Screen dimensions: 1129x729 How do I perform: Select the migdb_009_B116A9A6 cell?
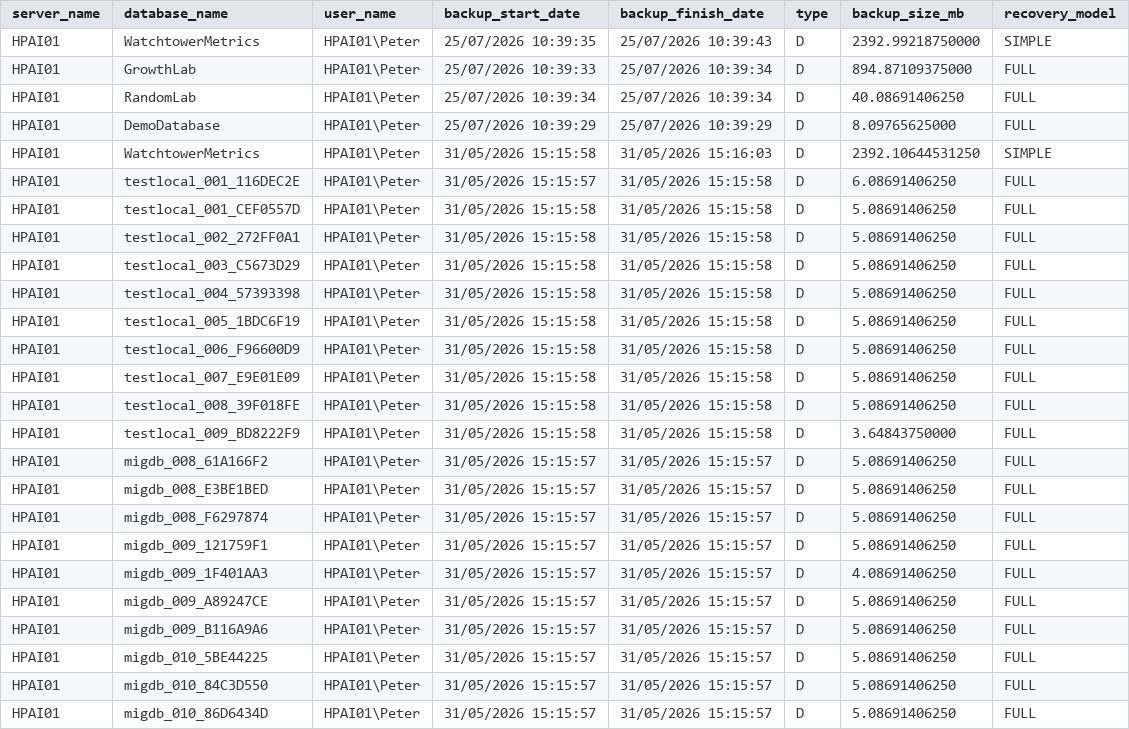click(x=212, y=630)
